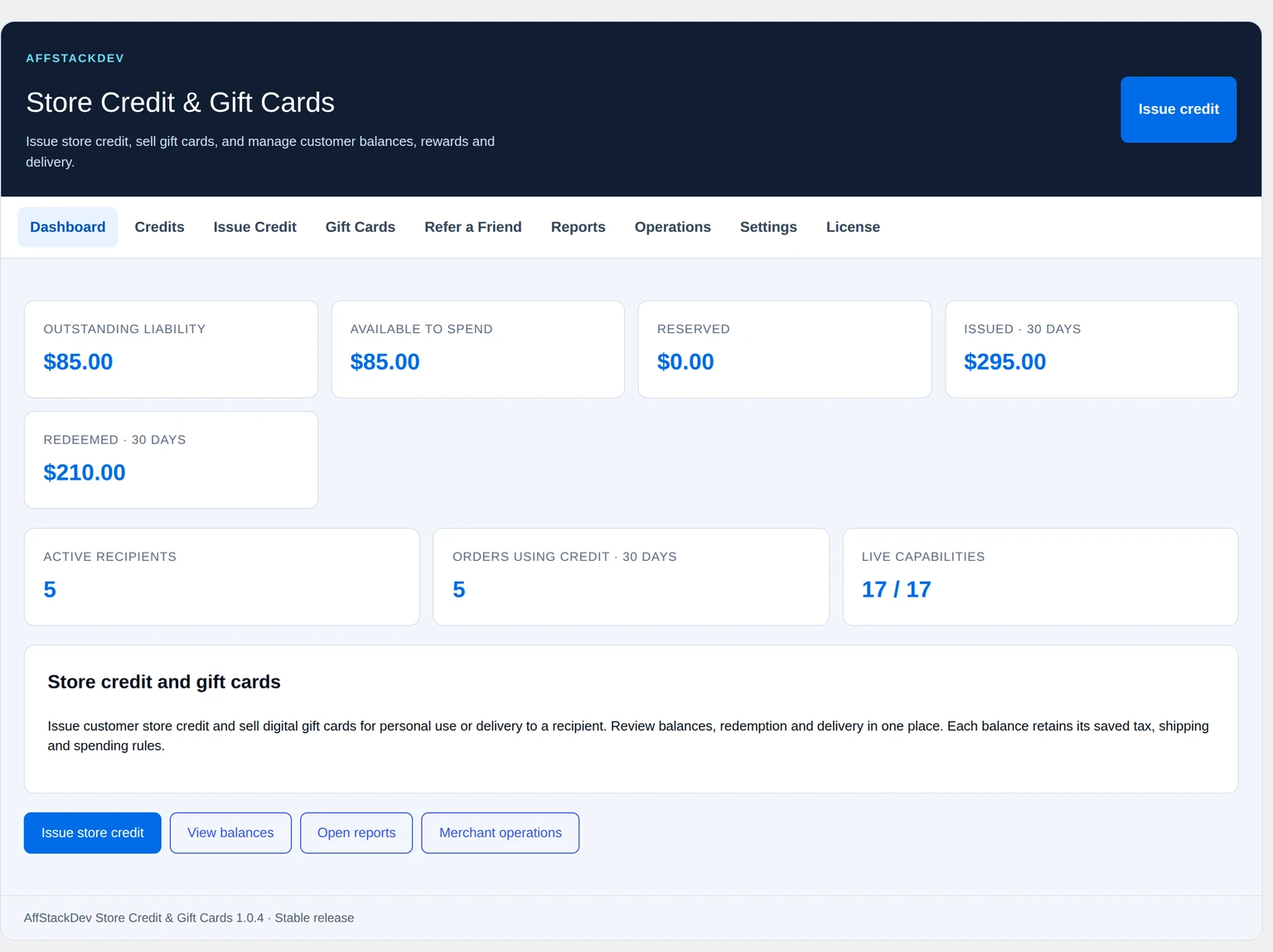
Task: Click the Issue store credit button
Action: click(93, 833)
